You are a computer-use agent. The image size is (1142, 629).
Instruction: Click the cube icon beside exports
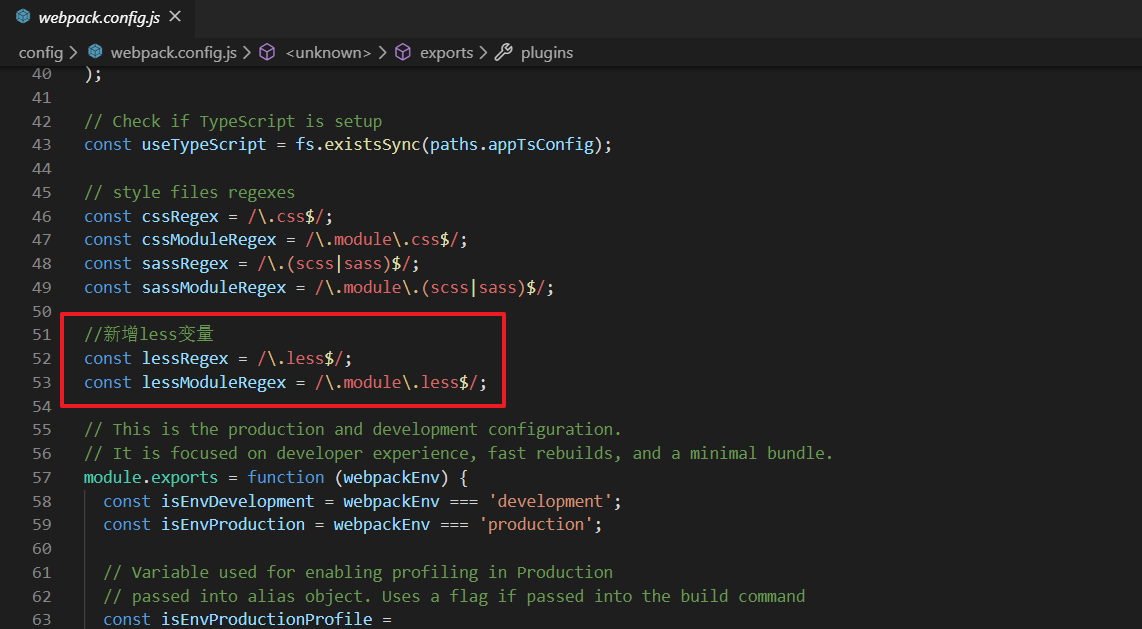click(403, 52)
